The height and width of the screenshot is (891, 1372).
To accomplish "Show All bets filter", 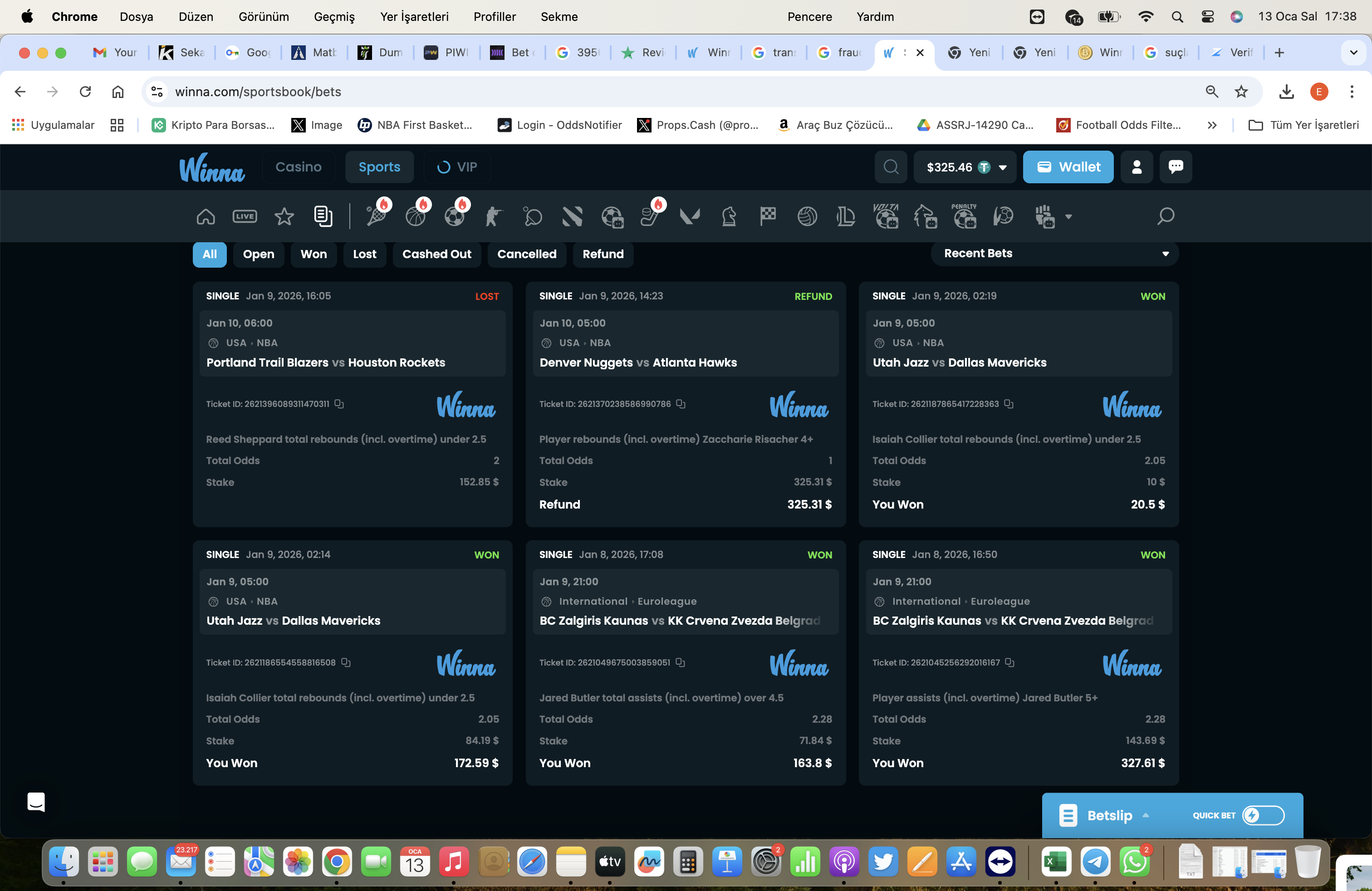I will click(209, 254).
